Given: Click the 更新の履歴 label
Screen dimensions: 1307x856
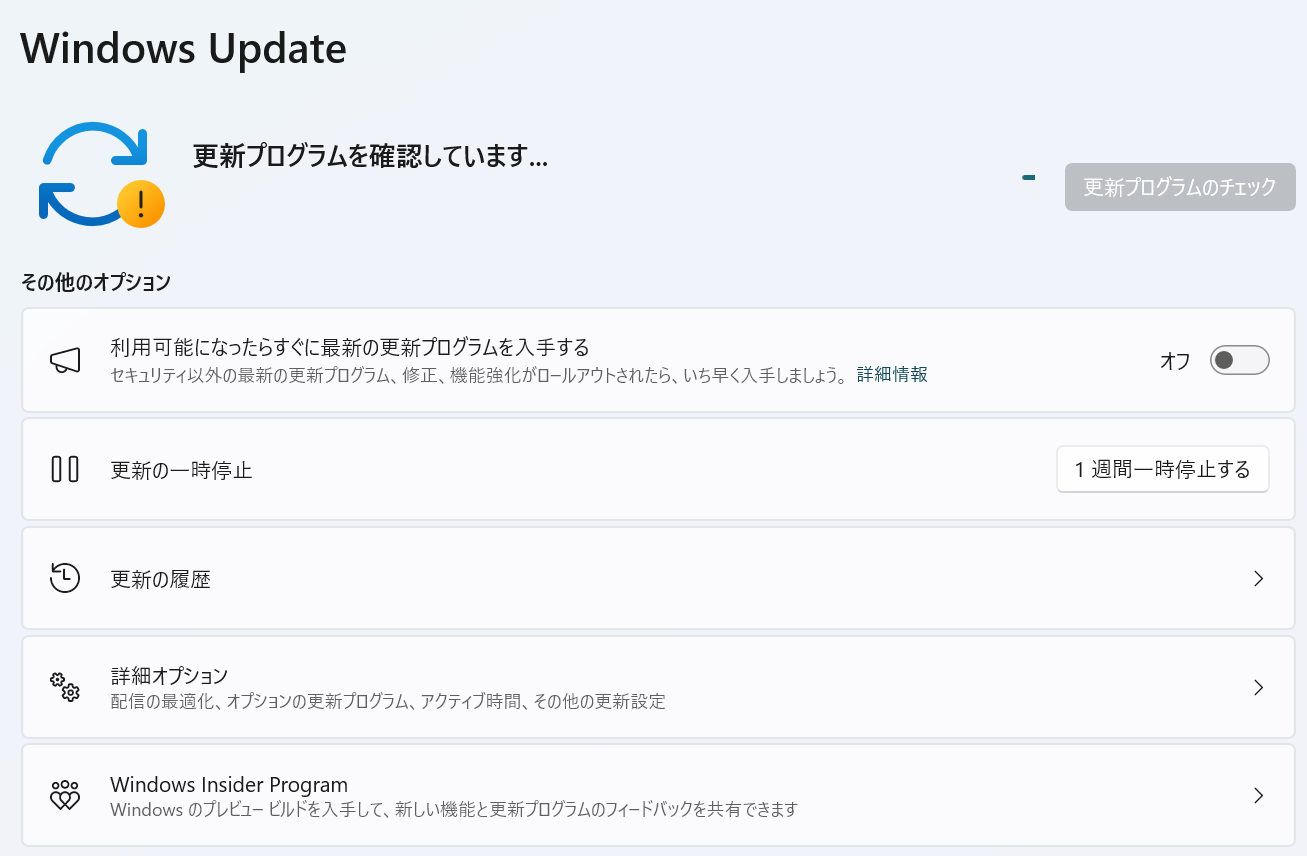Looking at the screenshot, I should (161, 579).
